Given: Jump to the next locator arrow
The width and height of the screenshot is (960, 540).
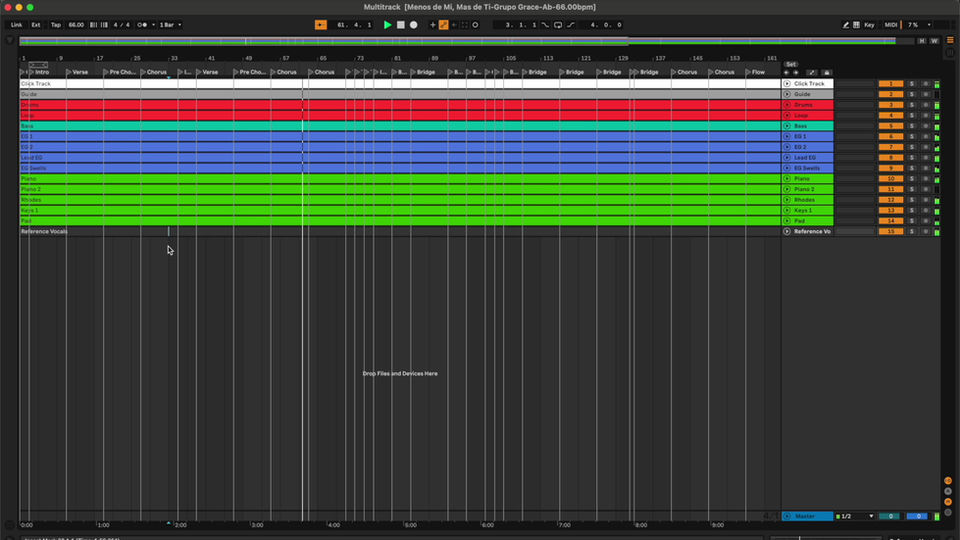Looking at the screenshot, I should pyautogui.click(x=796, y=72).
